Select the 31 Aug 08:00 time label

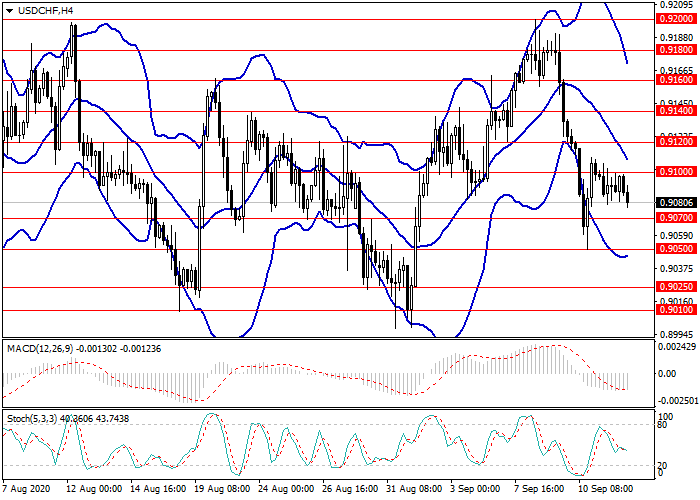(x=415, y=490)
